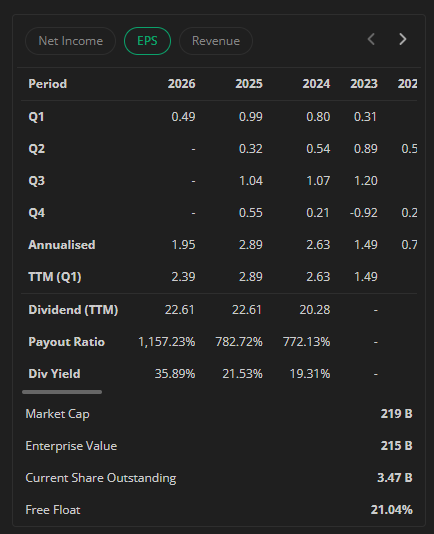Select Q2 2025 EPS value 0.32

tap(251, 149)
